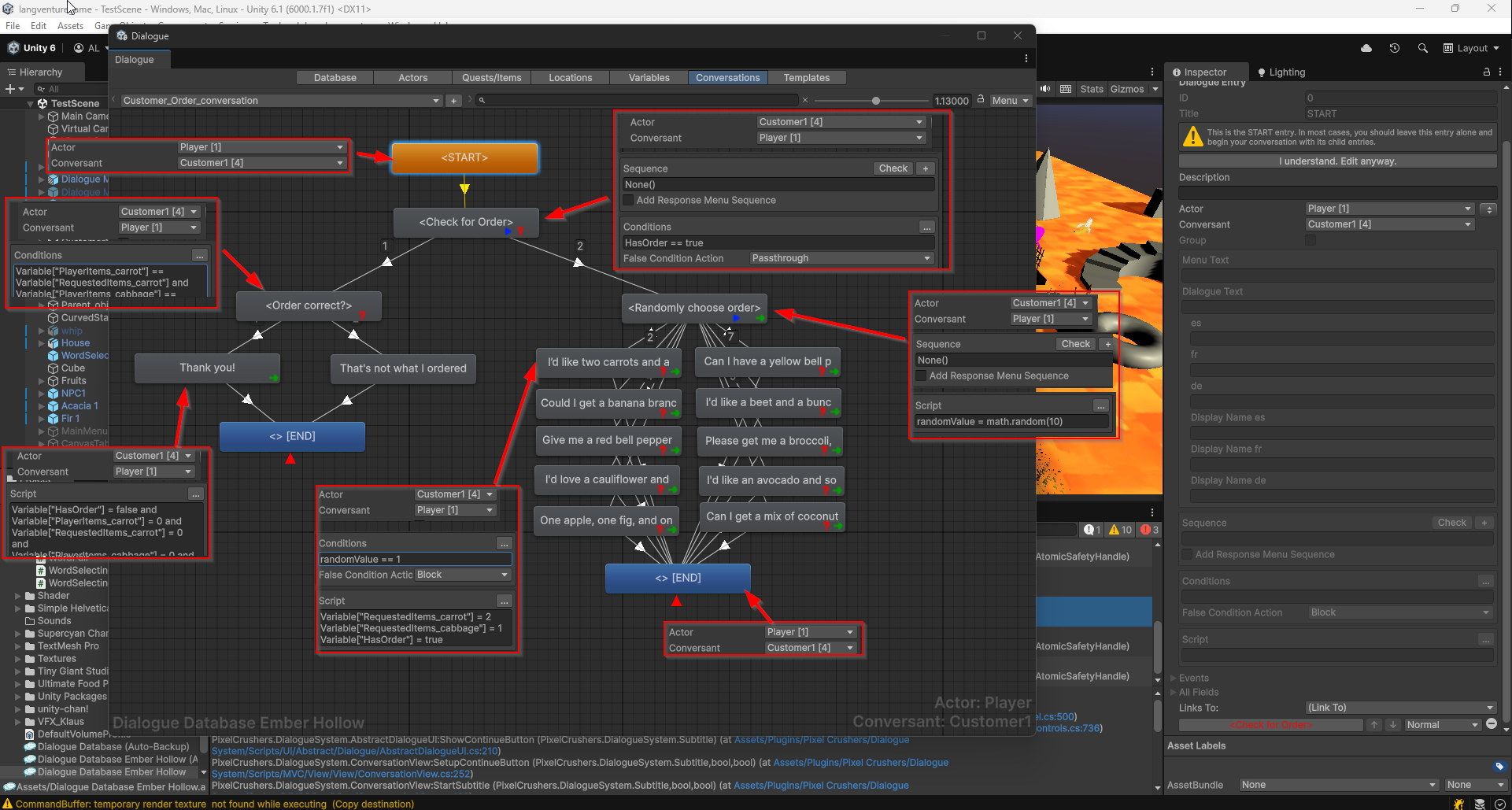Select the START node
Image resolution: width=1512 pixels, height=810 pixels.
[x=464, y=157]
